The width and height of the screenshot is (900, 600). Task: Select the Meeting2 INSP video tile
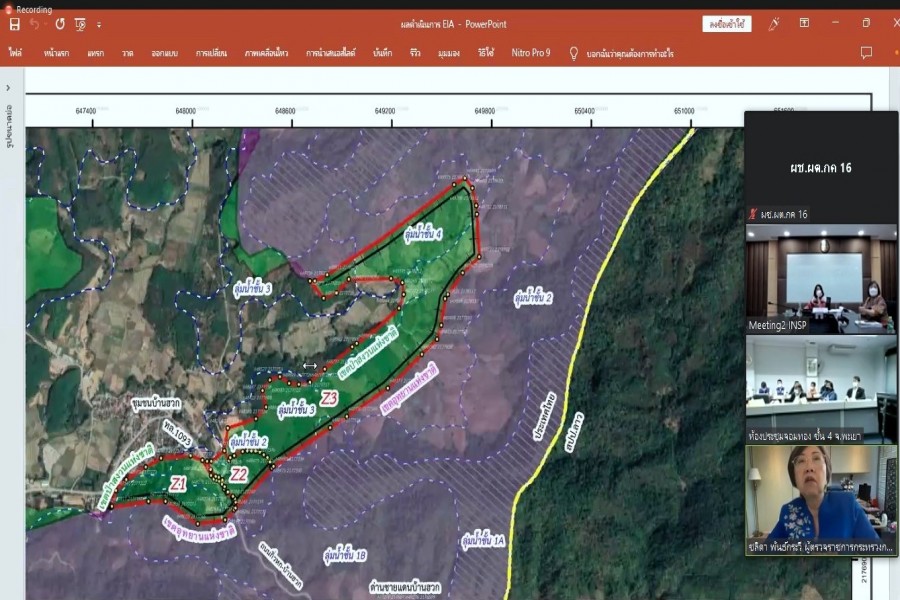pos(821,278)
